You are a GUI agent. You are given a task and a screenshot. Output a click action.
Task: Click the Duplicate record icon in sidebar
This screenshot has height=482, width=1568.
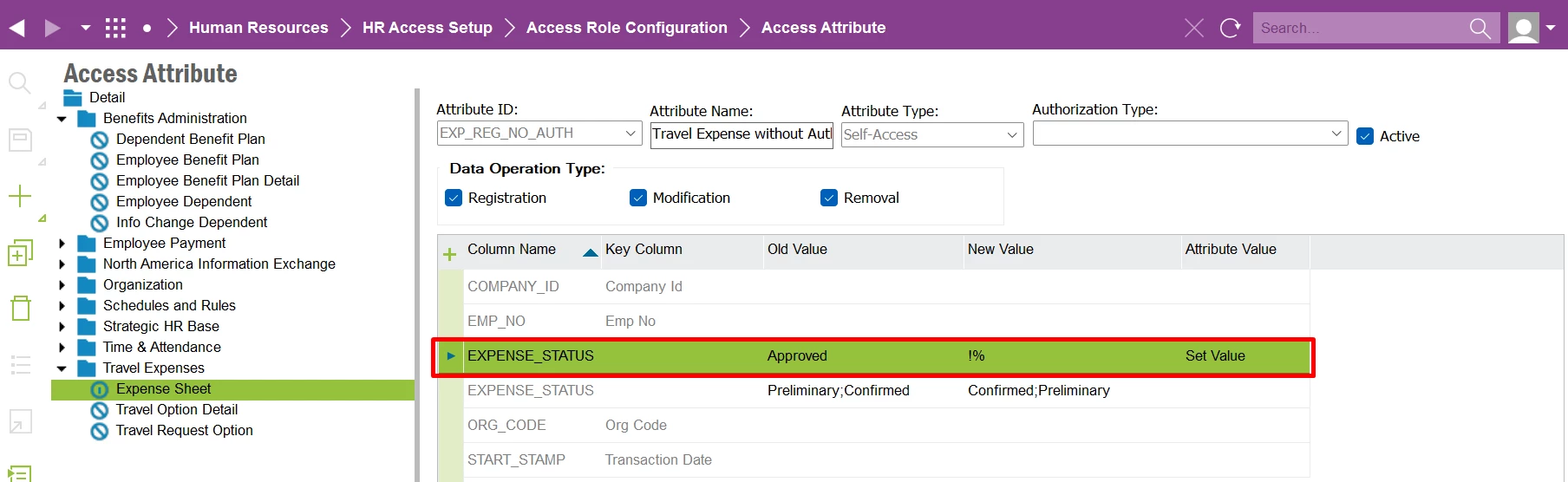20,253
